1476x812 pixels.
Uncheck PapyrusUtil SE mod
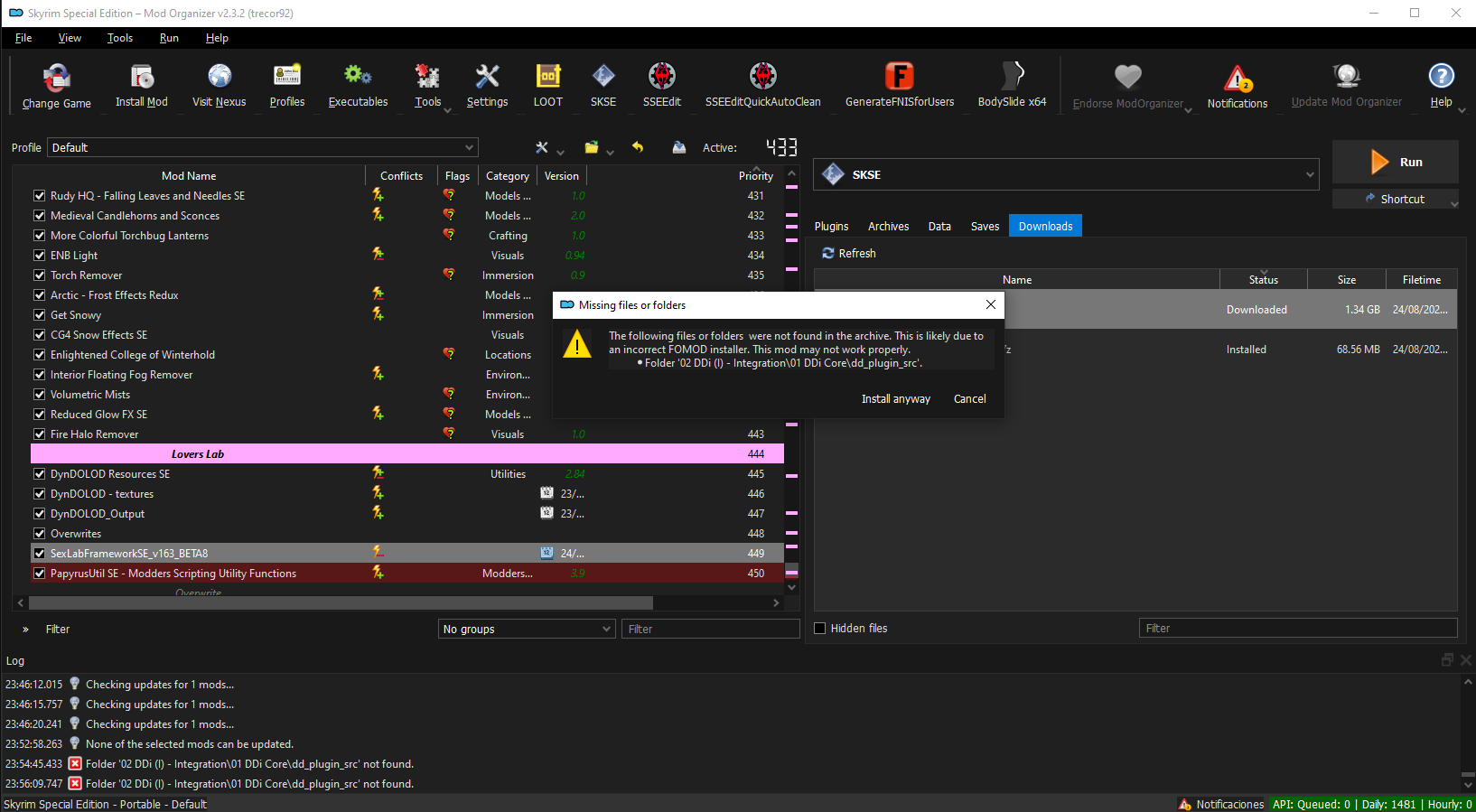[40, 573]
